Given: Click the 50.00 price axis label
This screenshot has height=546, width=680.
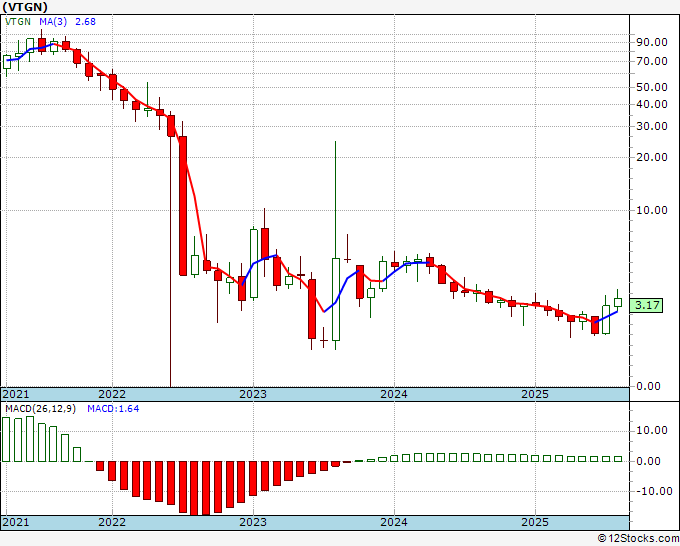Looking at the screenshot, I should tap(651, 87).
